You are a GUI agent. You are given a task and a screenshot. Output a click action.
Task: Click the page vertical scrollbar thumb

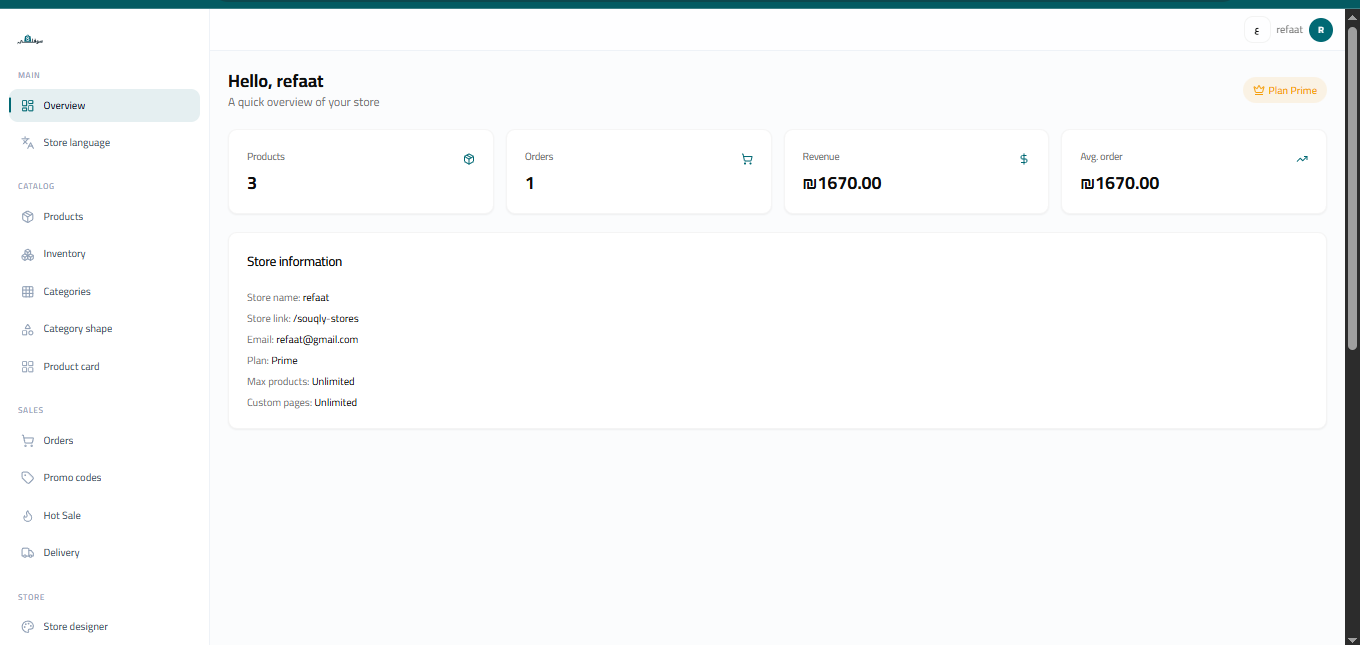click(x=1352, y=188)
